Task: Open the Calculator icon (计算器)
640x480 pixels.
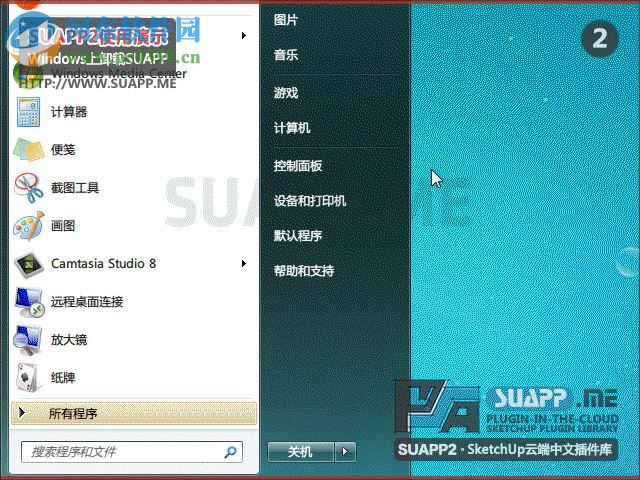Action: coord(29,112)
